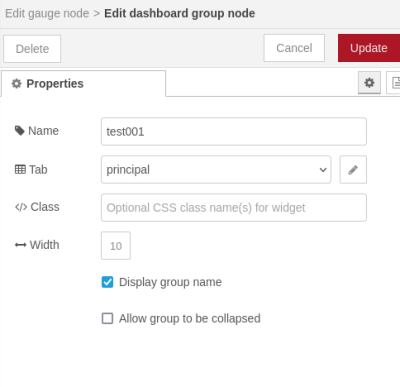Image resolution: width=400 pixels, height=387 pixels.
Task: Uncheck Display group name checkbox
Action: pyautogui.click(x=107, y=282)
